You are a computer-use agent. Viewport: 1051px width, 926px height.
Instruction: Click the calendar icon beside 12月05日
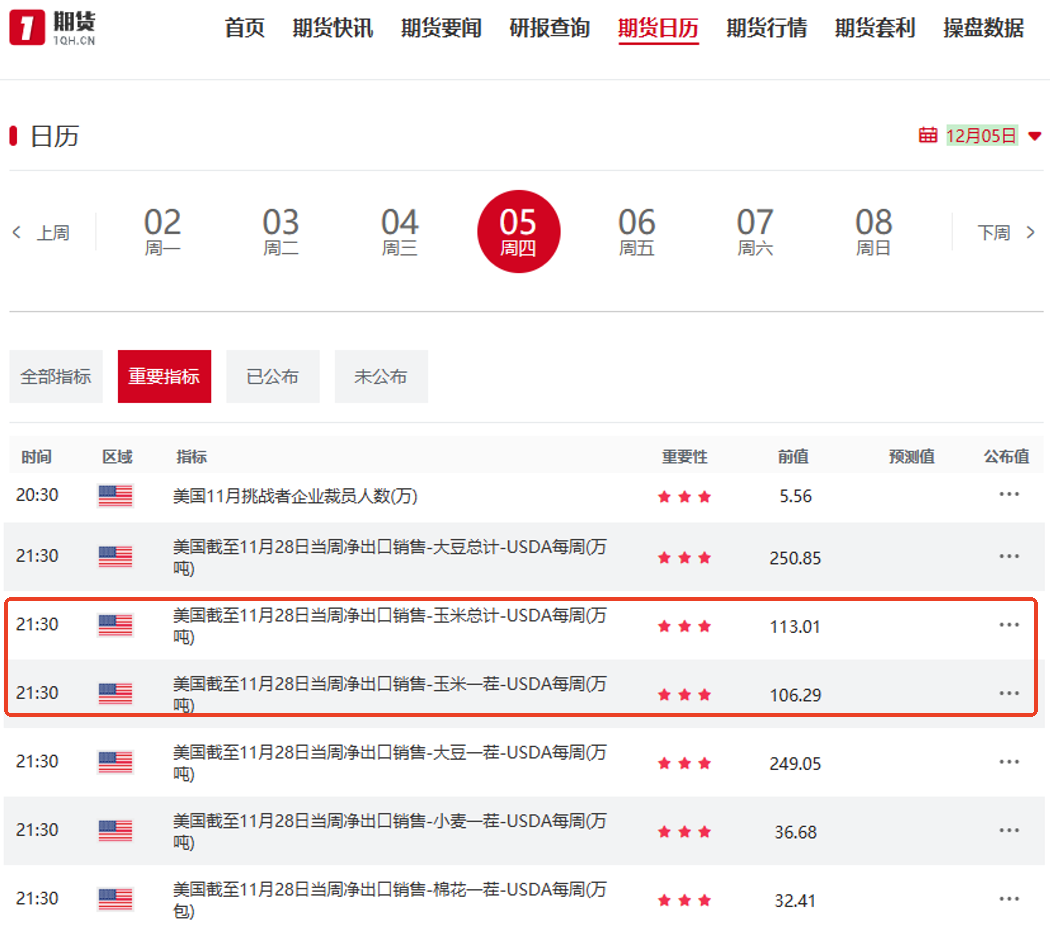928,135
